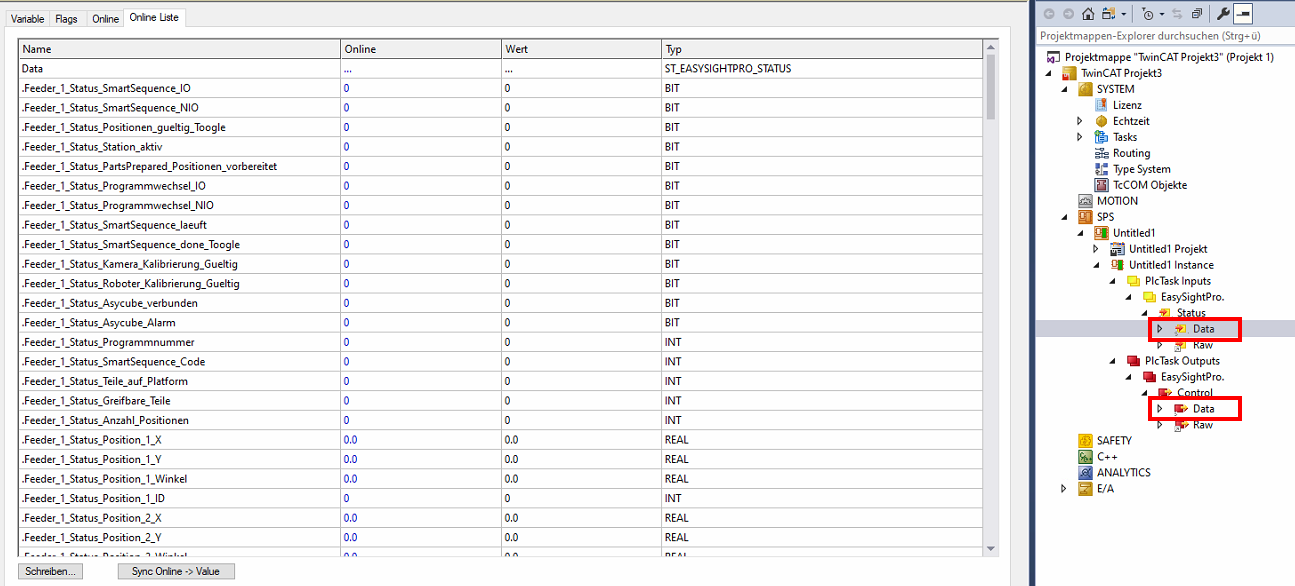Click the Sync Online -> Value button

click(x=176, y=571)
